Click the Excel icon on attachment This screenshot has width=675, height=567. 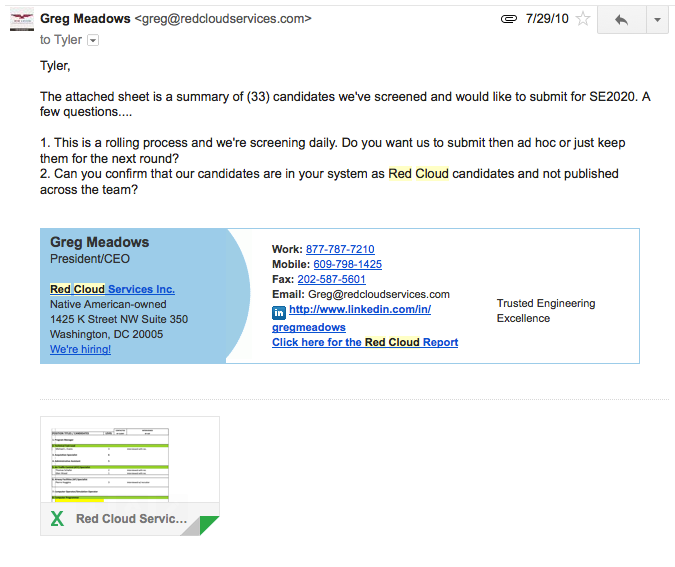point(57,519)
